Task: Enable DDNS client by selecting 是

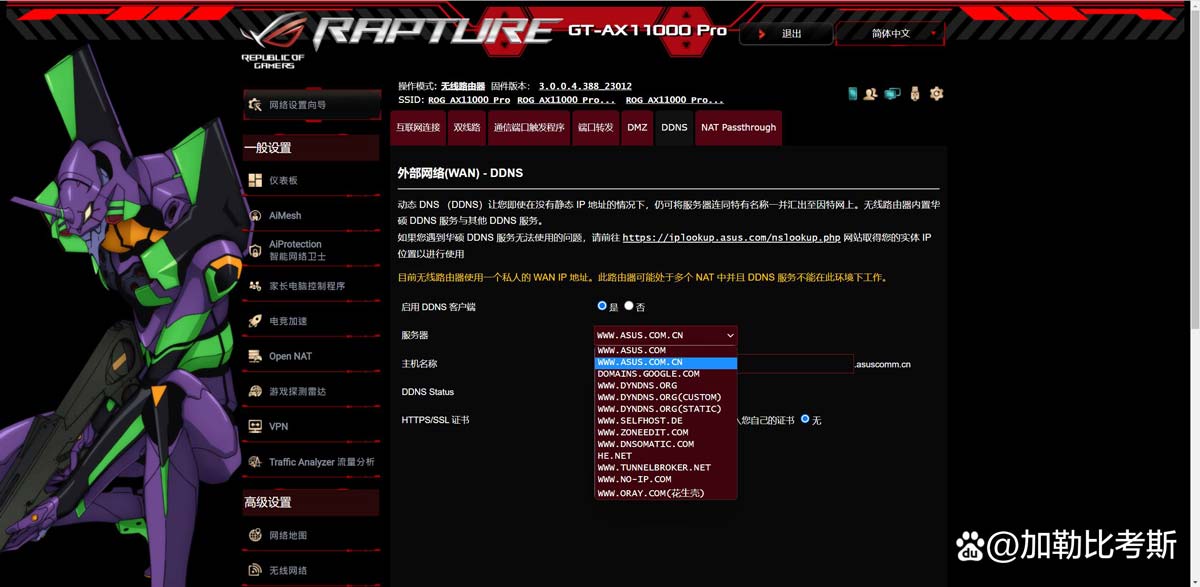Action: pos(602,306)
